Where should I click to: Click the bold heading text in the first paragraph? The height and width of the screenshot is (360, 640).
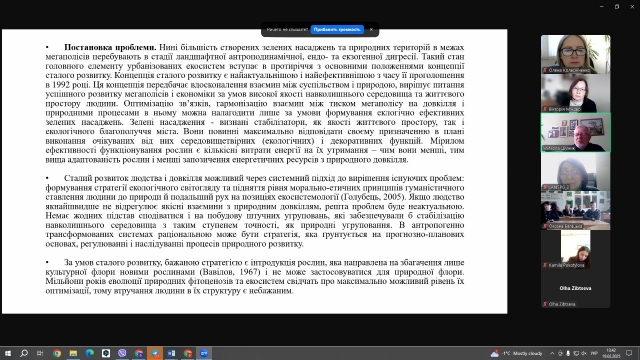point(110,47)
